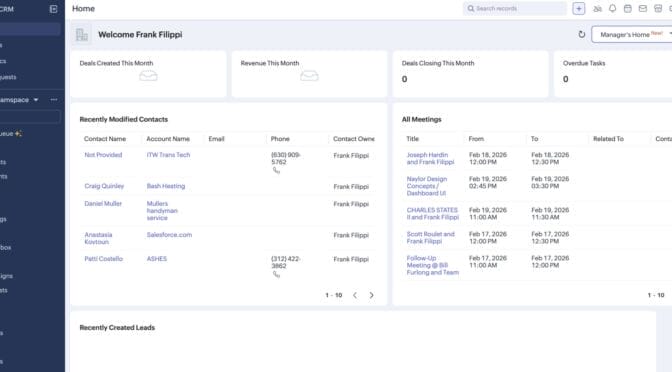Refresh the home dashboard
Image resolution: width=672 pixels, height=372 pixels.
pyautogui.click(x=582, y=34)
